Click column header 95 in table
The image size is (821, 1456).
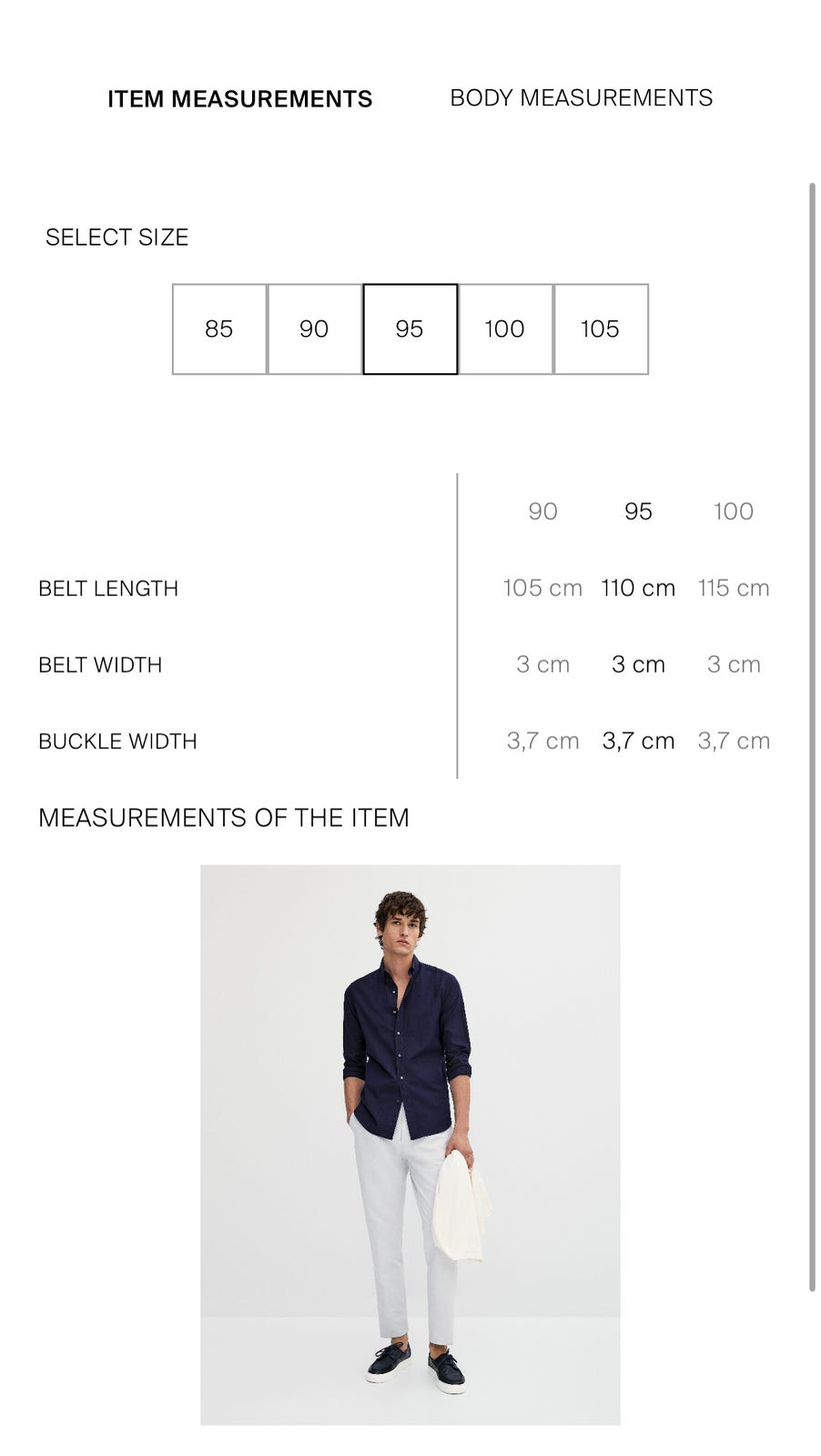(x=638, y=511)
